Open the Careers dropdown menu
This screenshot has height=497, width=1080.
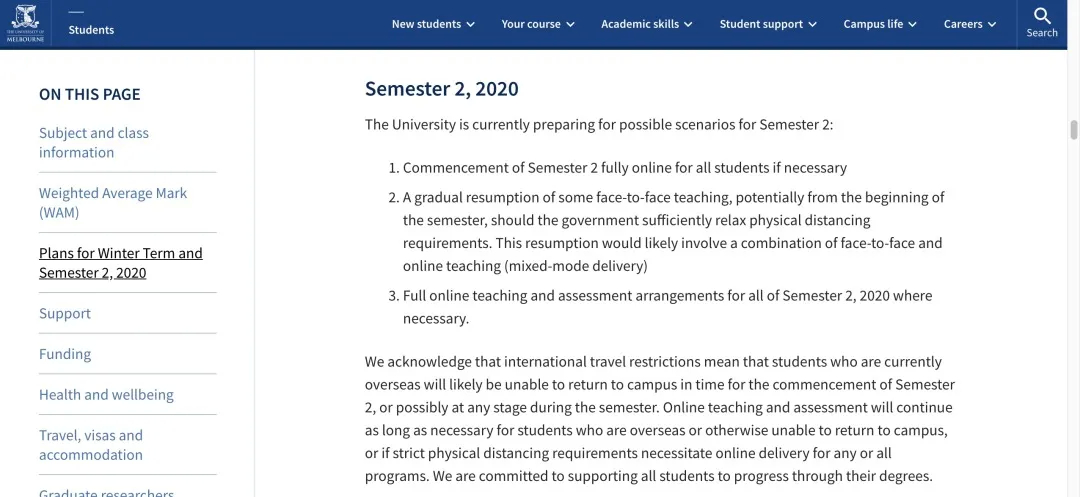970,24
